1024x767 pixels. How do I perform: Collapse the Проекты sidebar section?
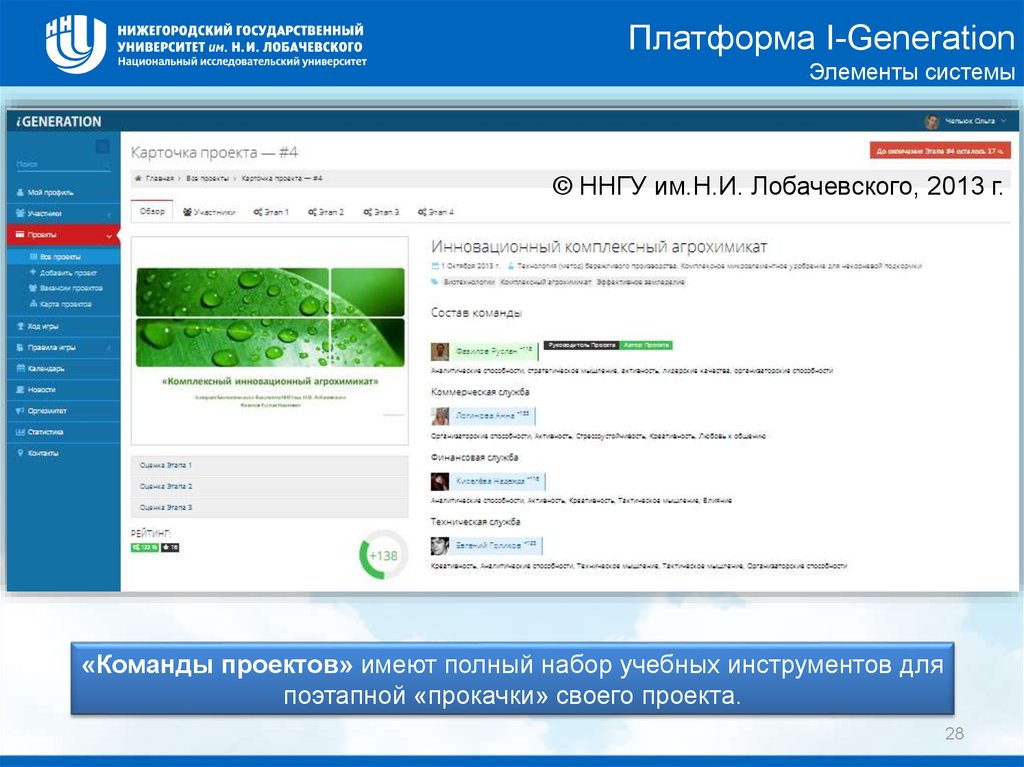(x=108, y=235)
